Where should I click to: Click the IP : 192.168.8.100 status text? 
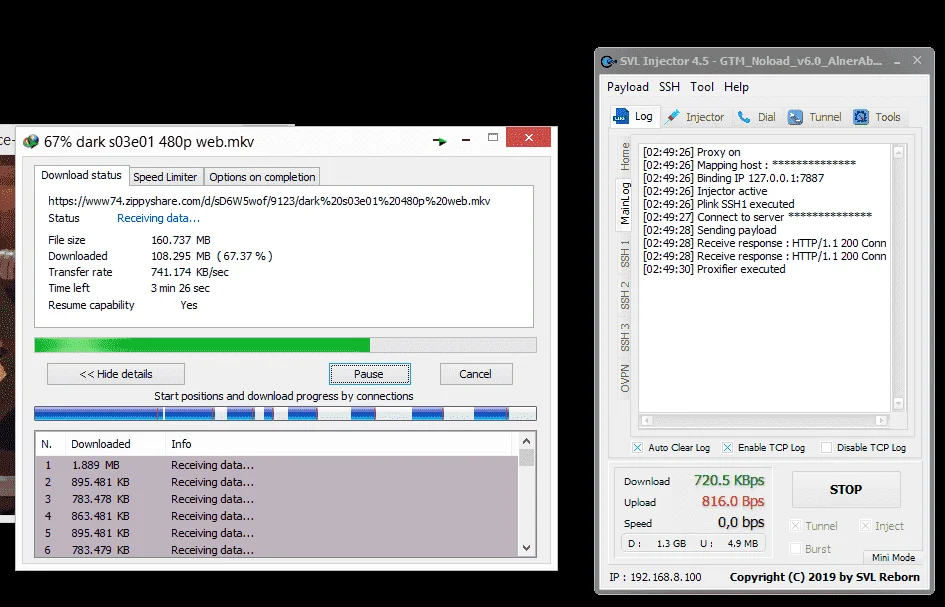point(655,577)
